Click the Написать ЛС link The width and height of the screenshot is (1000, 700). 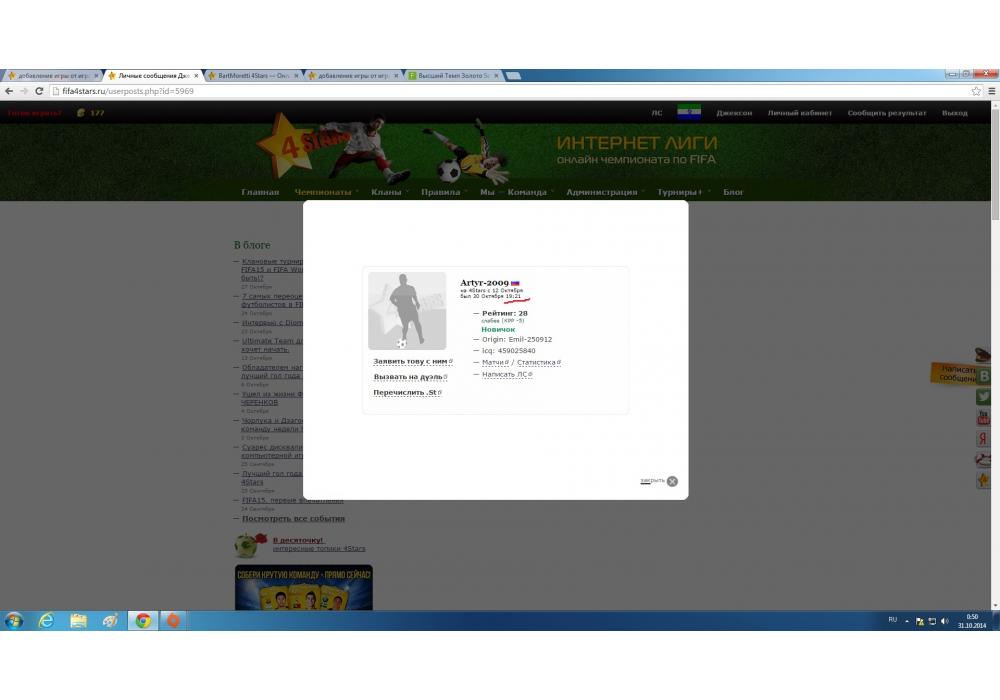pos(508,374)
